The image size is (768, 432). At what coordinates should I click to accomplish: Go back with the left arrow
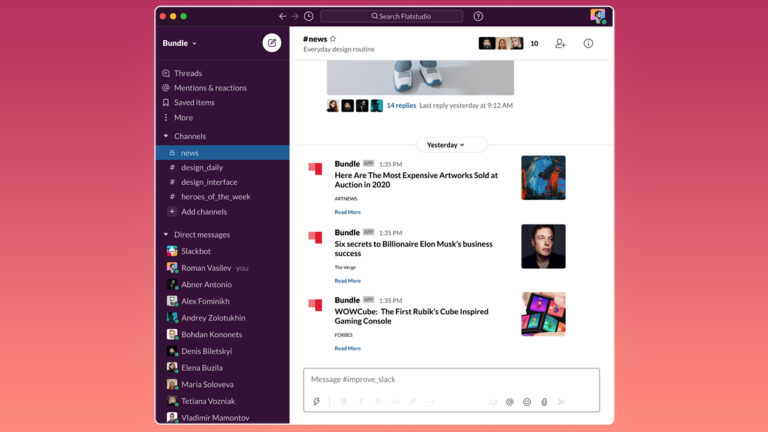(283, 16)
